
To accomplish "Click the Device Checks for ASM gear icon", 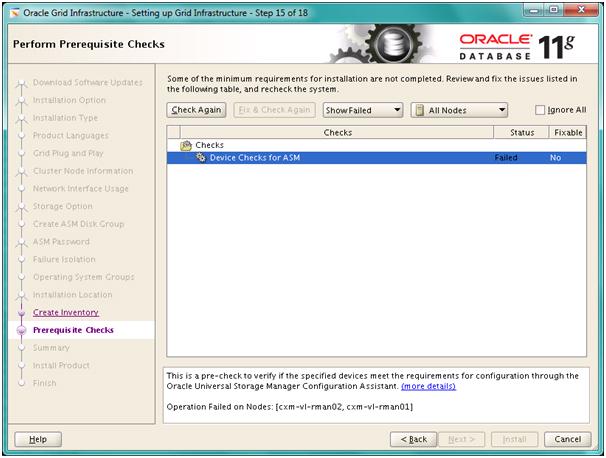I will tap(201, 158).
